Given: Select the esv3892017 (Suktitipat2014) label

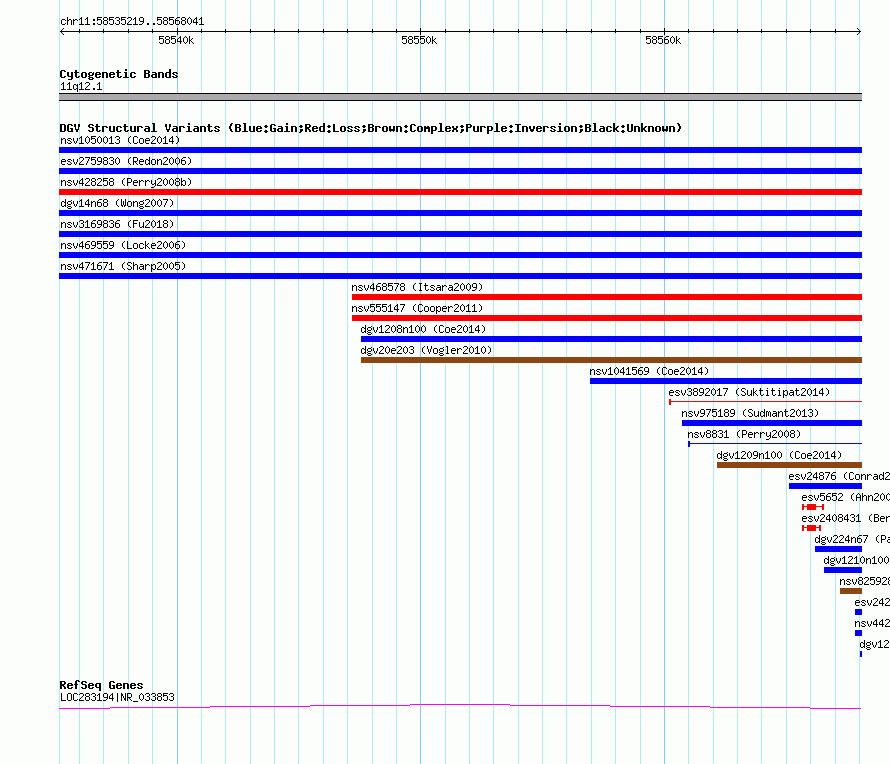Looking at the screenshot, I should [749, 392].
